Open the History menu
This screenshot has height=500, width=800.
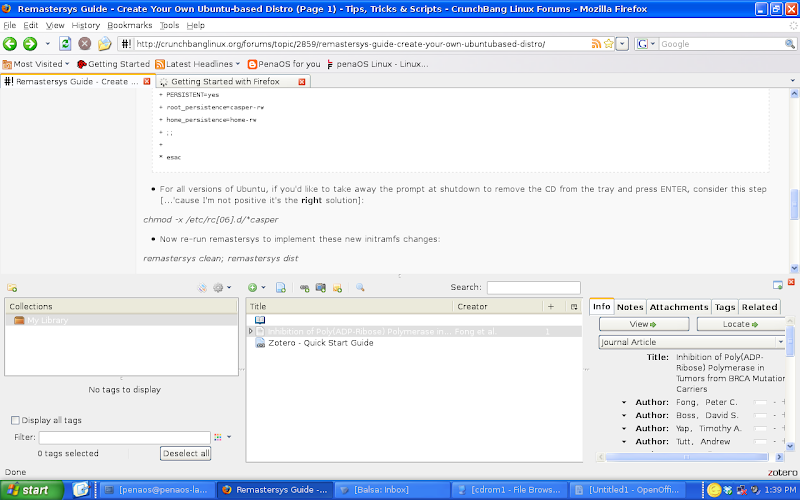(85, 25)
